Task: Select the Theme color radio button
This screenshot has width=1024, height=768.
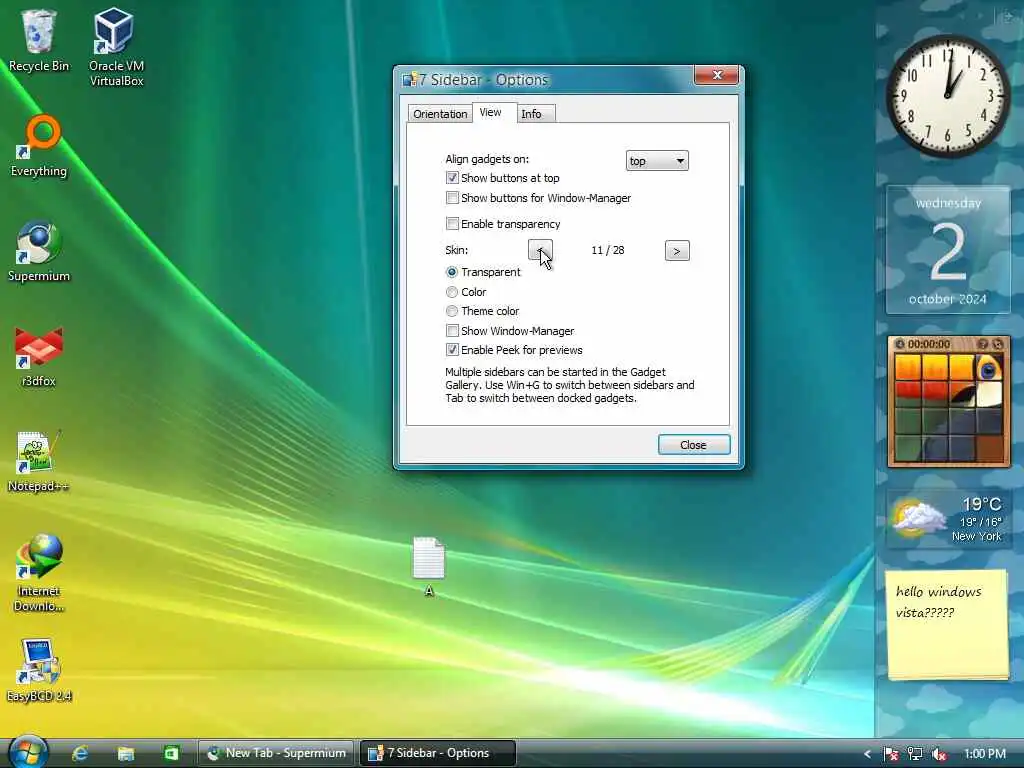Action: pyautogui.click(x=452, y=311)
